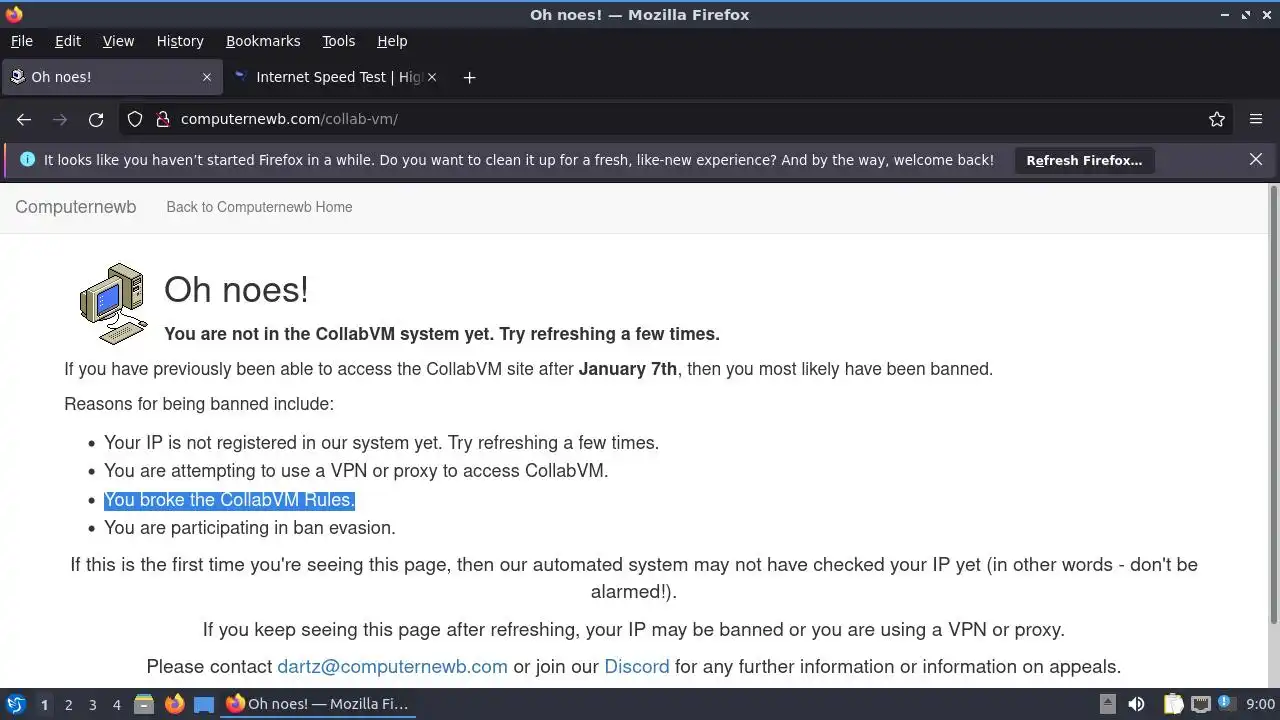Click "You are attempting to use a VPN" bullet
Image resolution: width=1280 pixels, height=720 pixels.
click(356, 471)
